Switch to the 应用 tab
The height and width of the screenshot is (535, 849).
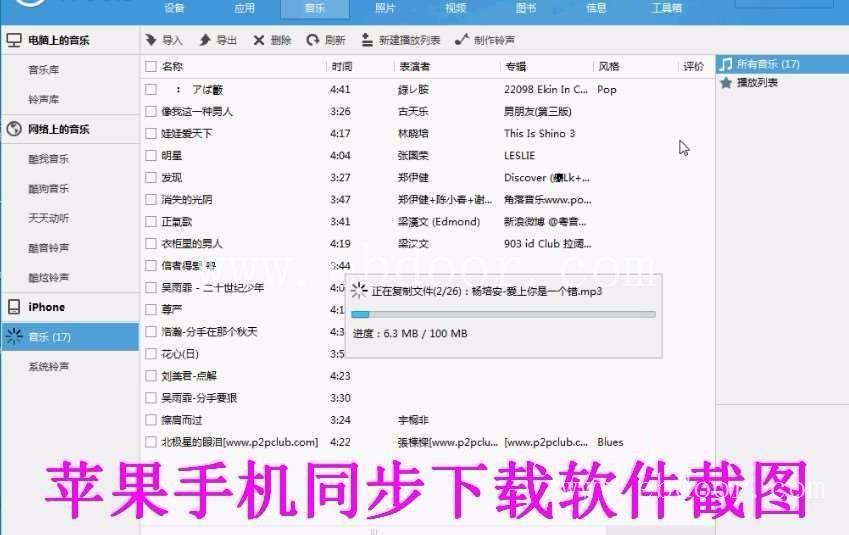click(x=244, y=8)
